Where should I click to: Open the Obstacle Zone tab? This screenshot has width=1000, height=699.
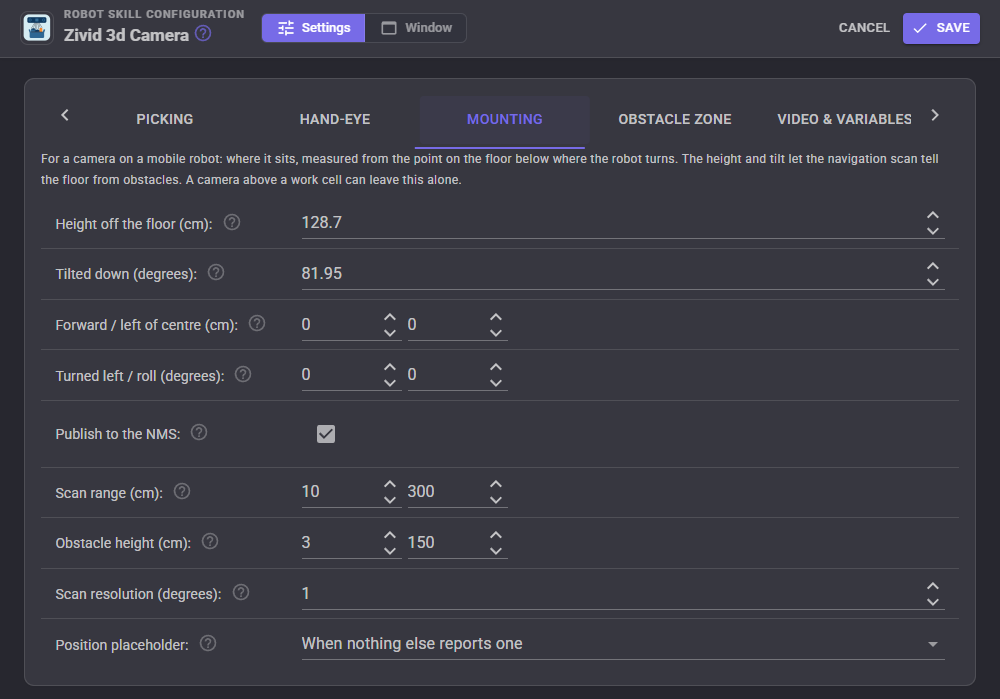675,119
